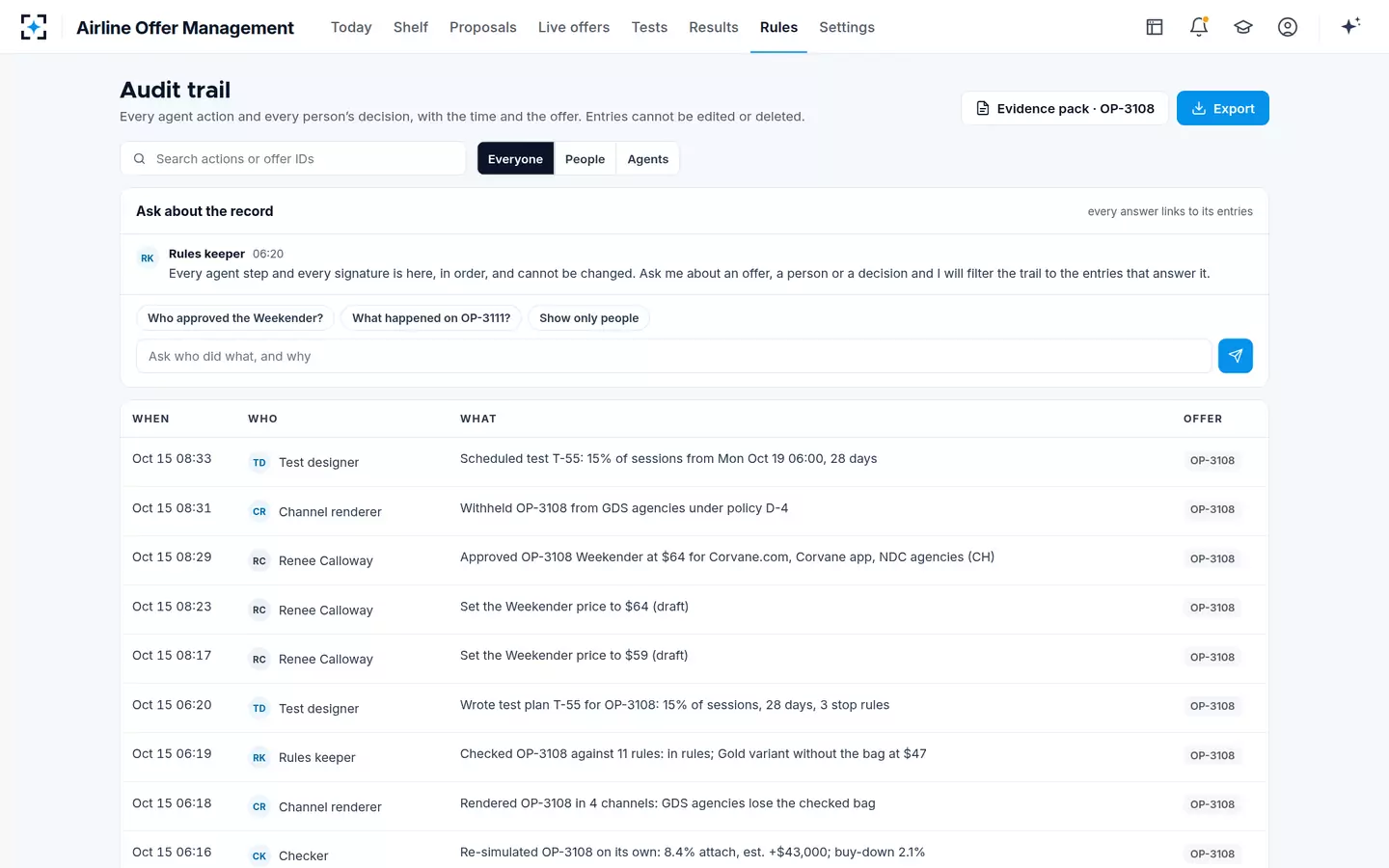This screenshot has width=1389, height=868.
Task: Click the CK avatar beside Checker
Action: [259, 856]
